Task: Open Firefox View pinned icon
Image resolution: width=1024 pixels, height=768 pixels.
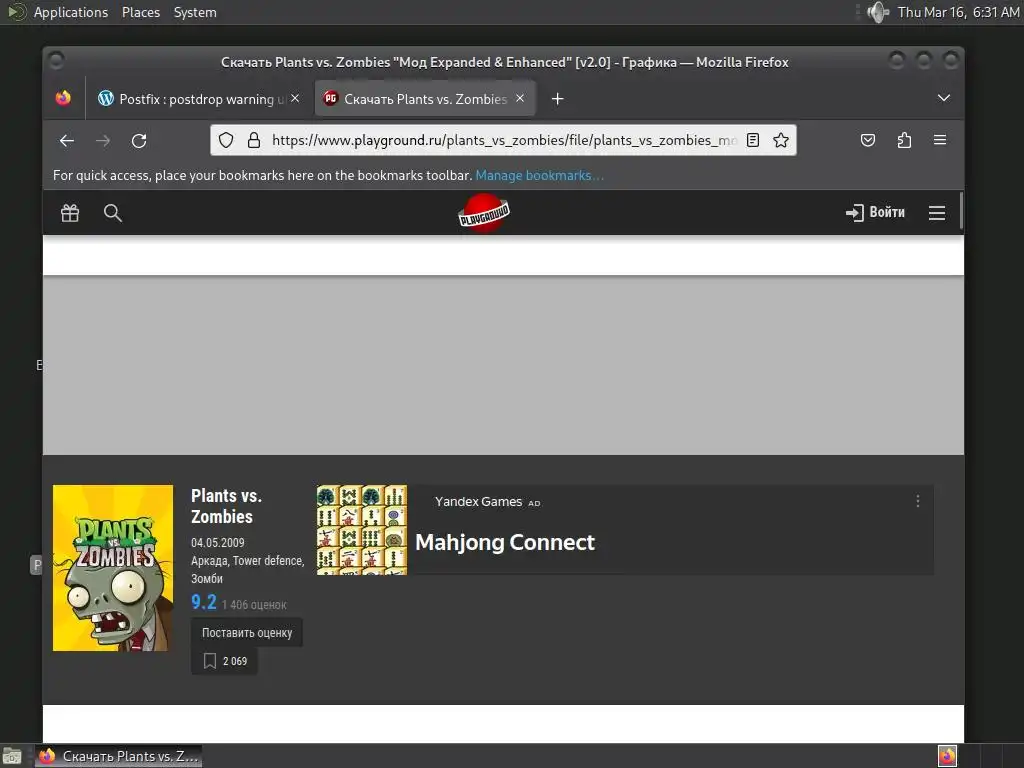Action: [x=63, y=99]
